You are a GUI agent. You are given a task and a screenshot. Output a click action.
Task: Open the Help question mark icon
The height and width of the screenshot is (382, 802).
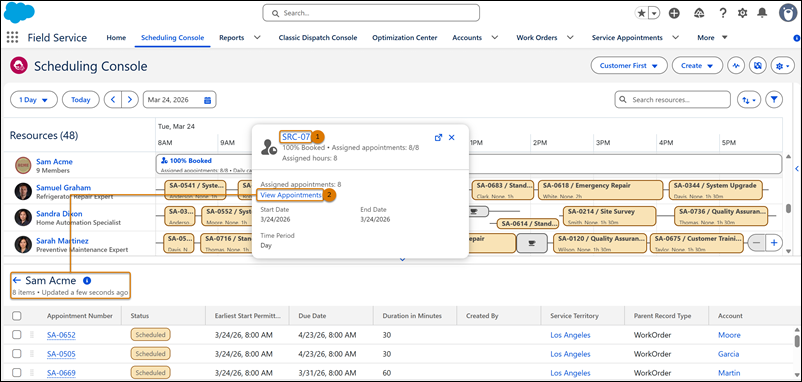coord(723,13)
